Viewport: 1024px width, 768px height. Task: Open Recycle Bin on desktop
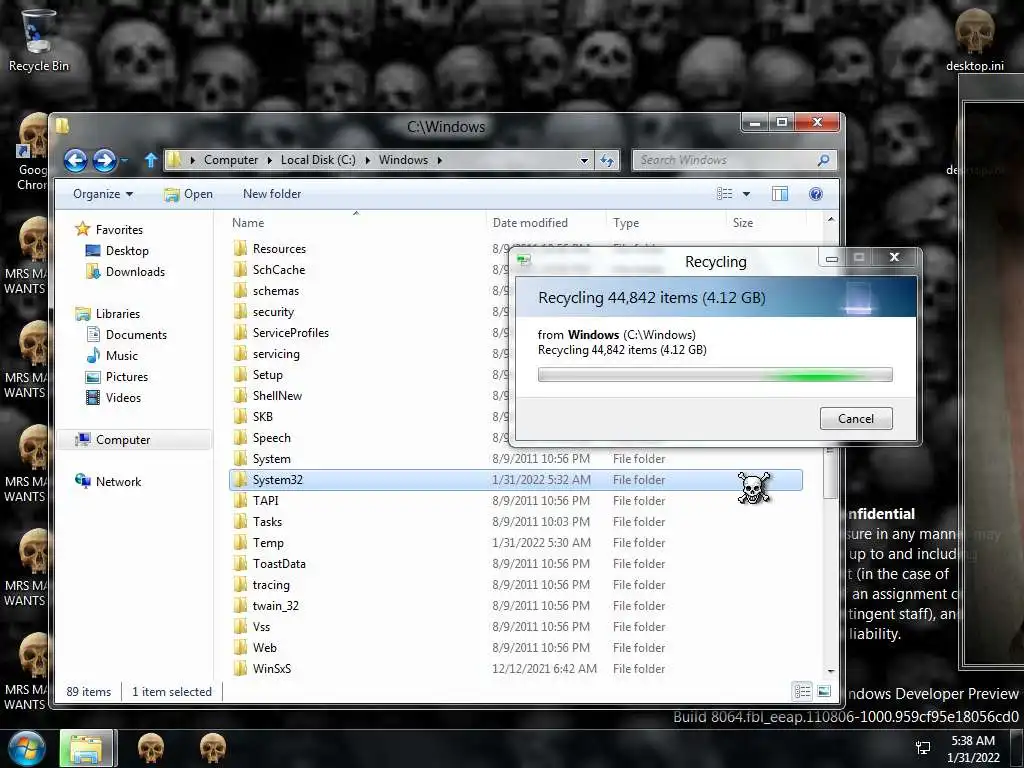[x=39, y=40]
